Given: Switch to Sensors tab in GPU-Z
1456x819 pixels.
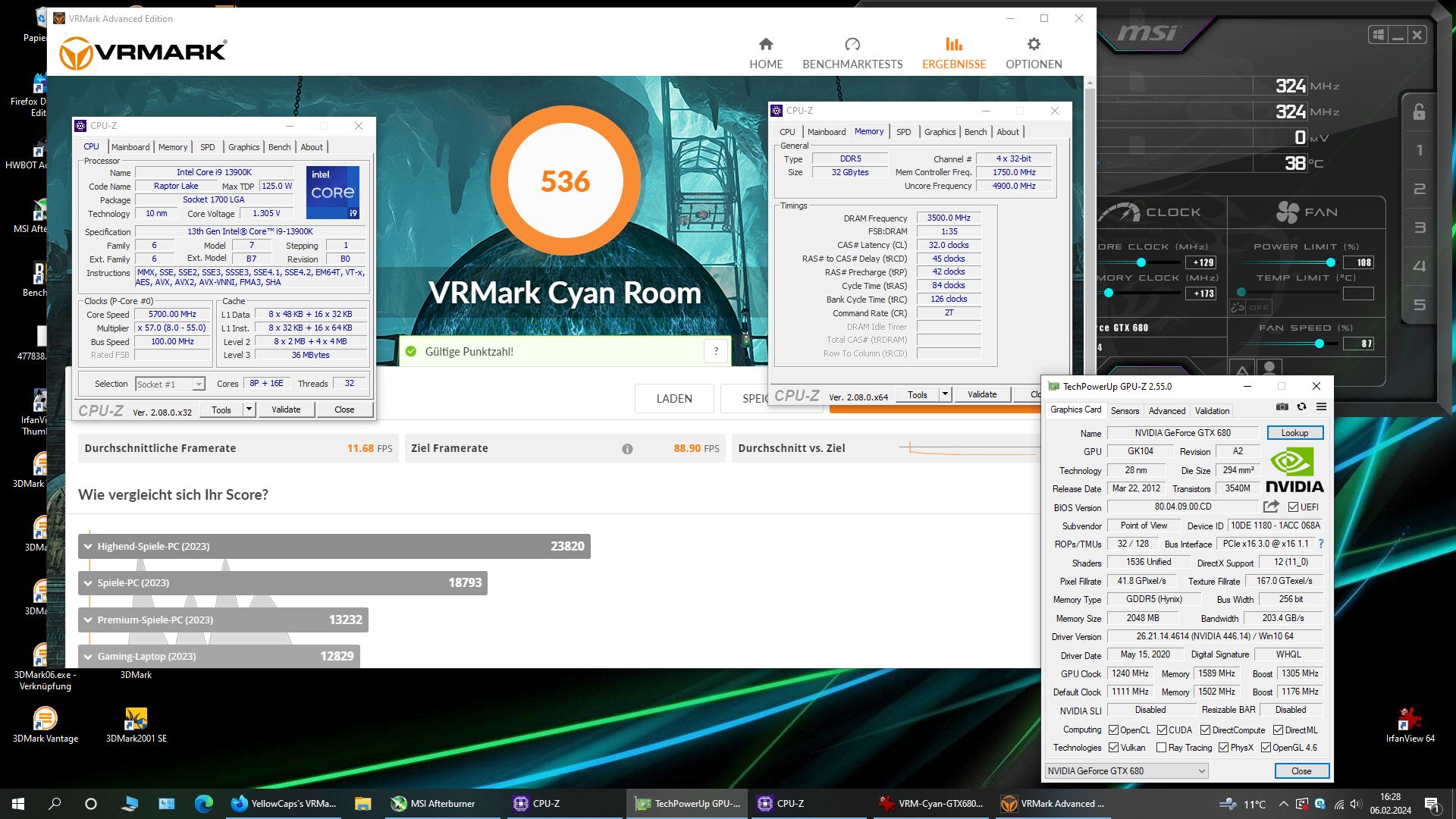Looking at the screenshot, I should tap(1125, 411).
